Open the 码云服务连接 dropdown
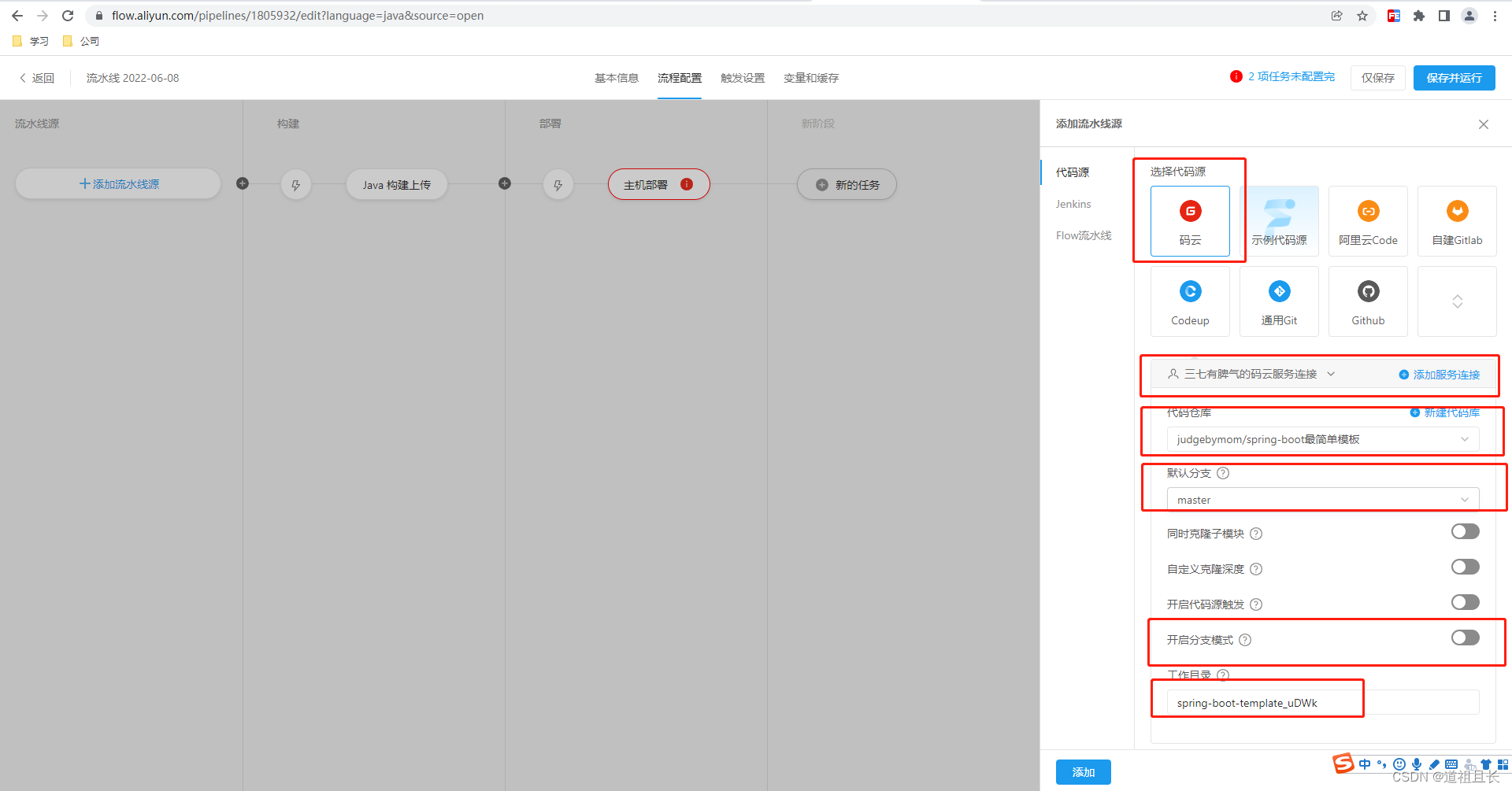 pos(1251,374)
